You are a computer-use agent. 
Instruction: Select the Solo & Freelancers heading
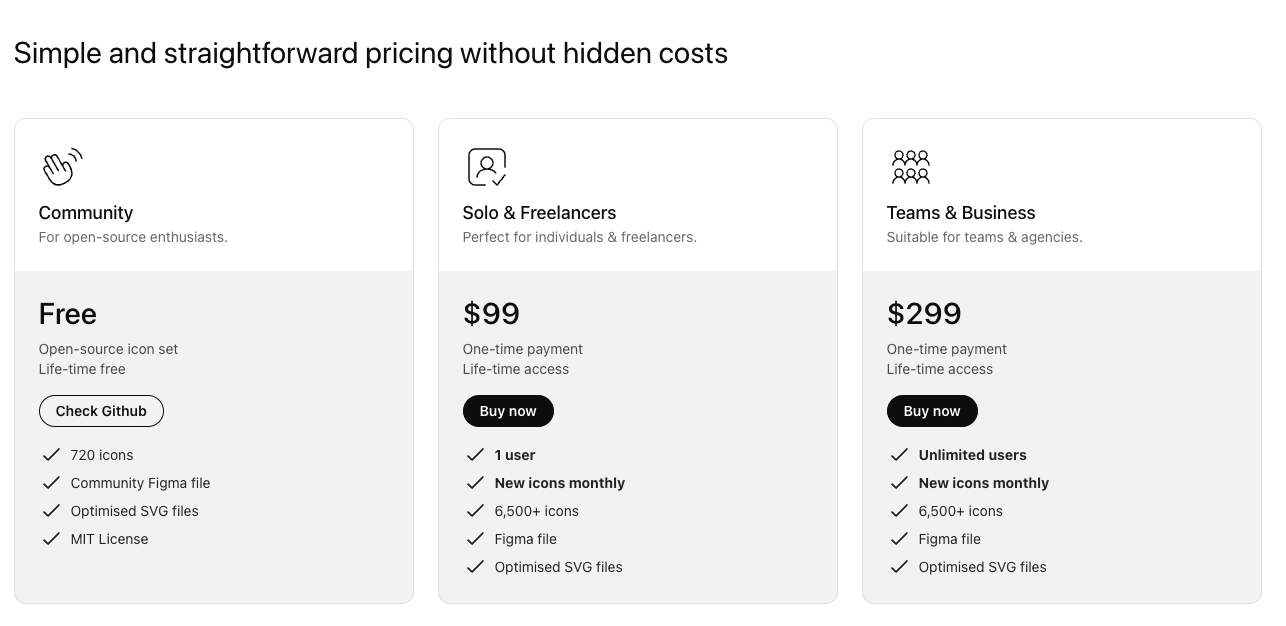pos(539,213)
